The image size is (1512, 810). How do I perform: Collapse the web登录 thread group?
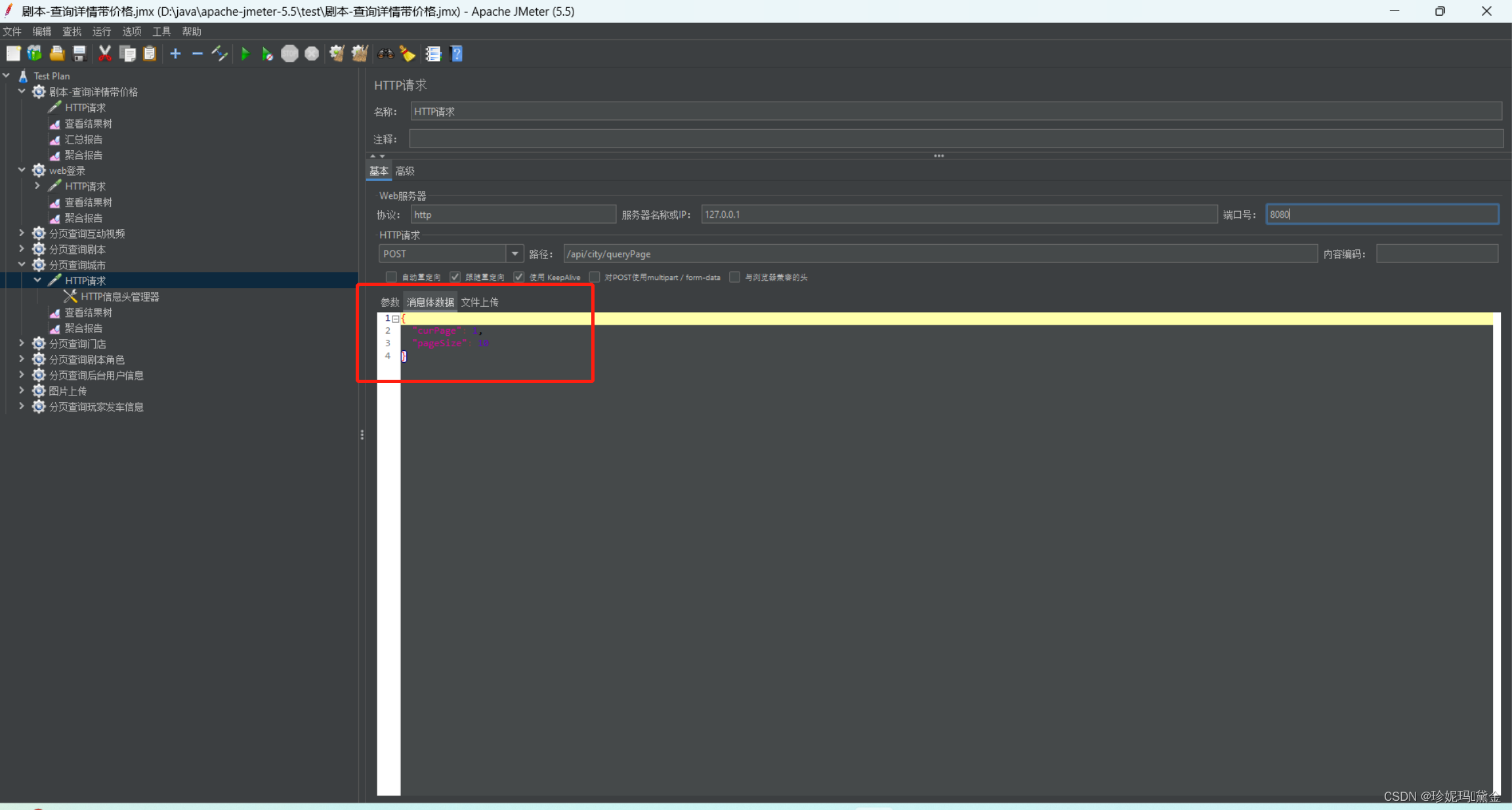pyautogui.click(x=22, y=170)
